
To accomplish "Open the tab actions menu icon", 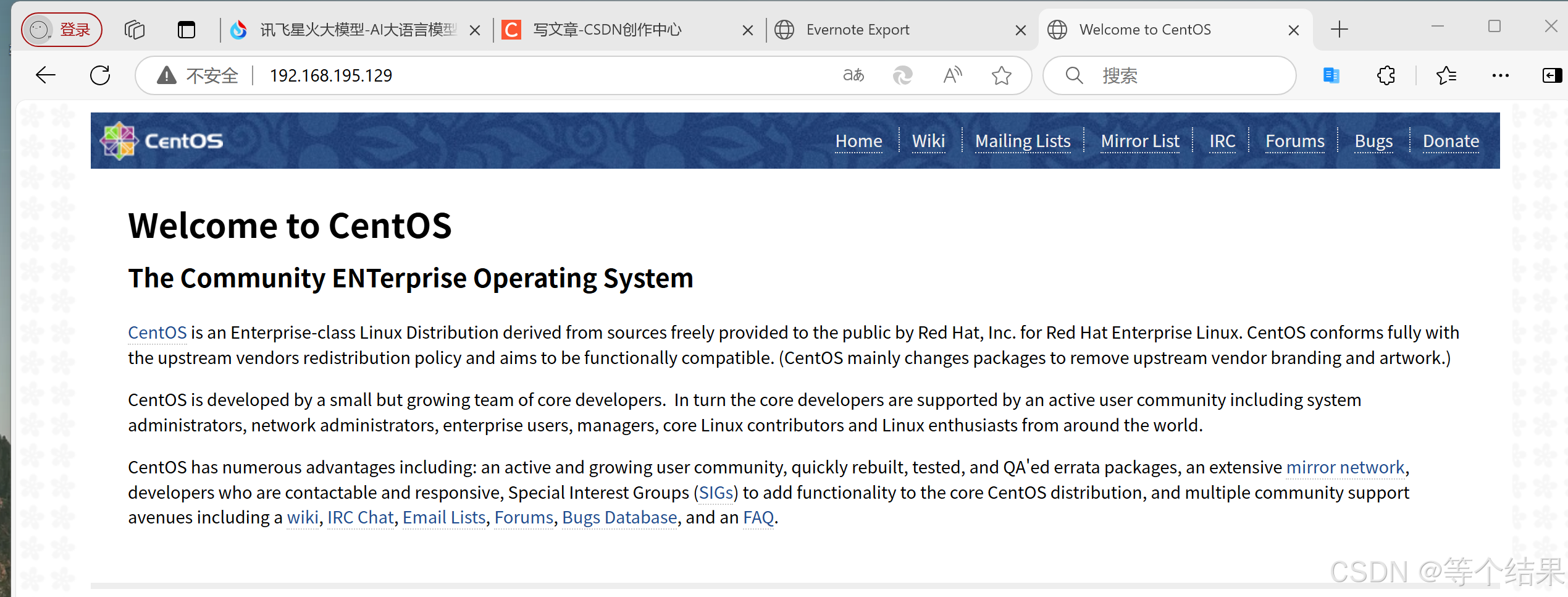I will [187, 30].
